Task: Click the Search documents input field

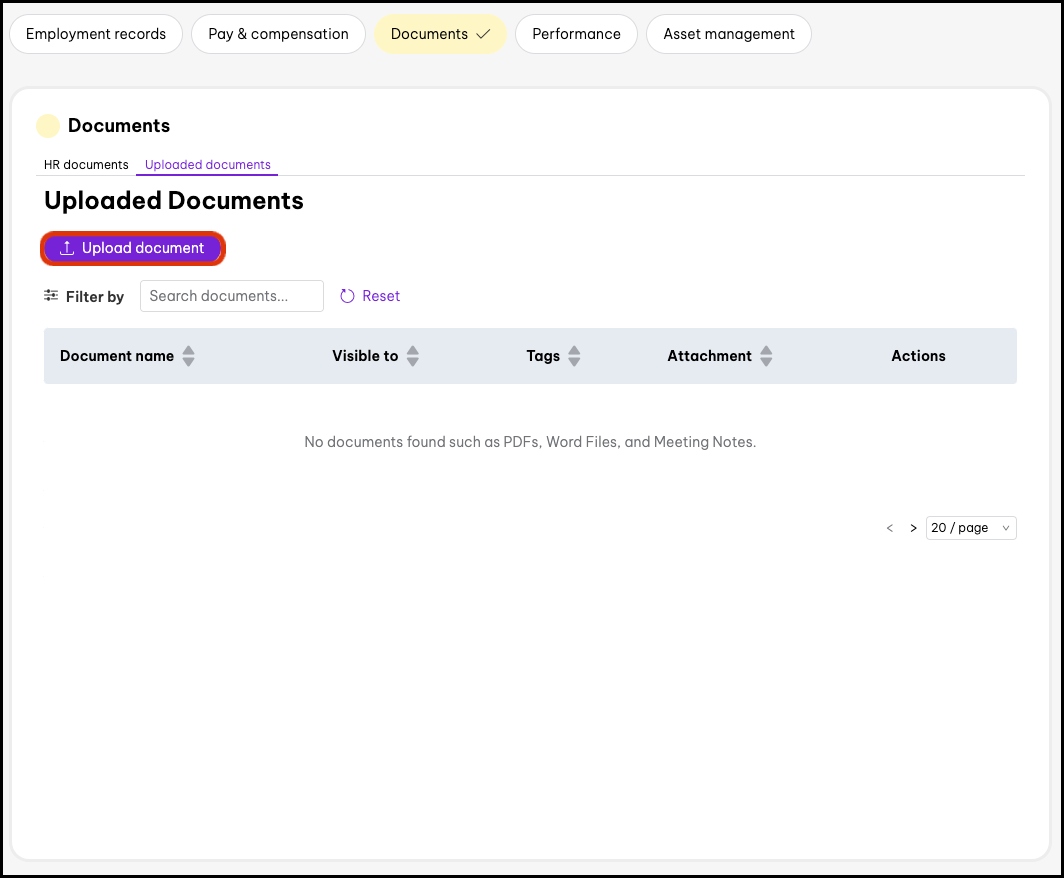Action: click(232, 296)
